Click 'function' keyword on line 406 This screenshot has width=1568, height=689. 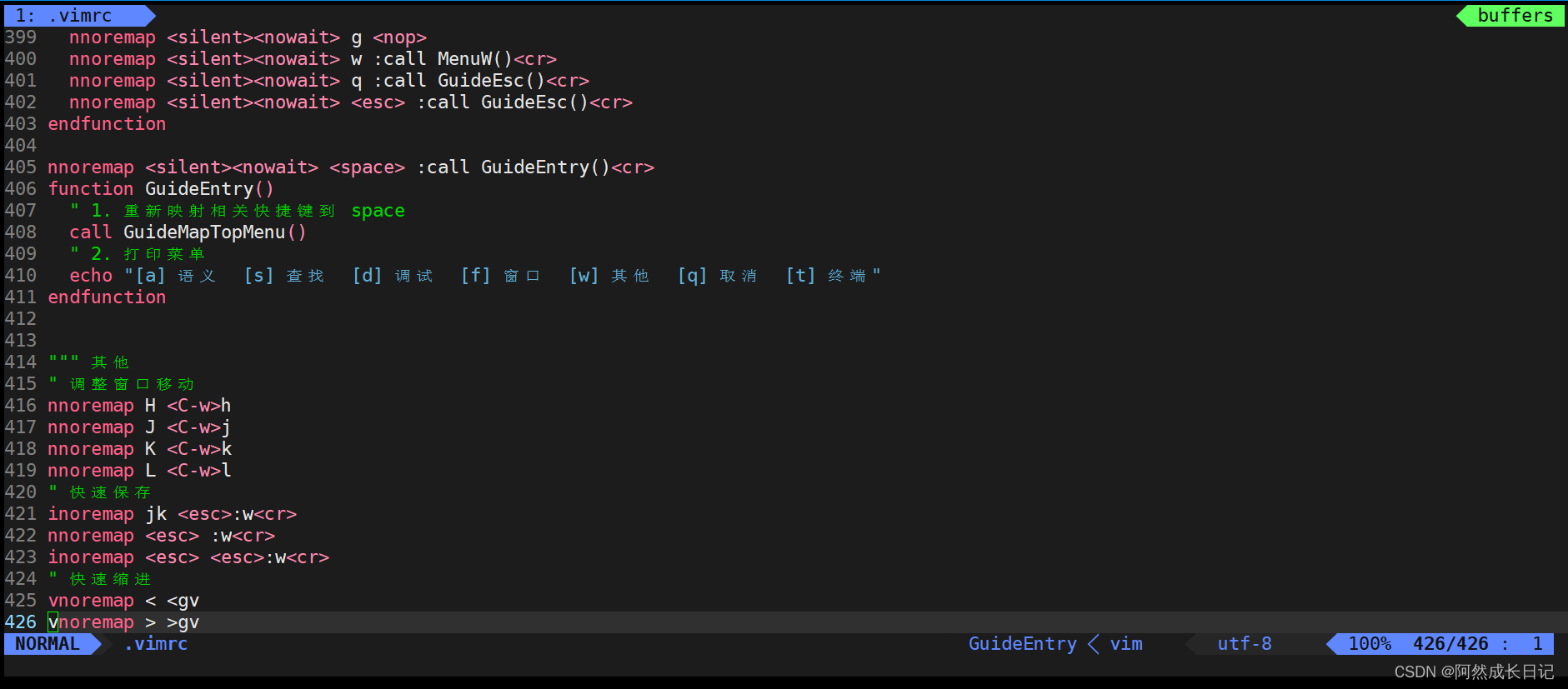click(91, 189)
